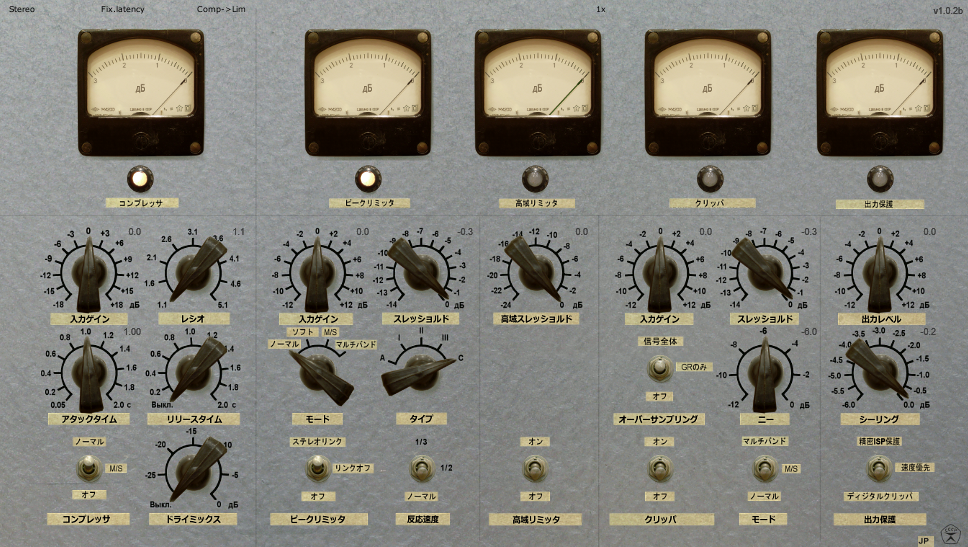Click the 高域リミッタ nameplate under its lamp
Screen dimensions: 968x547
(x=536, y=203)
